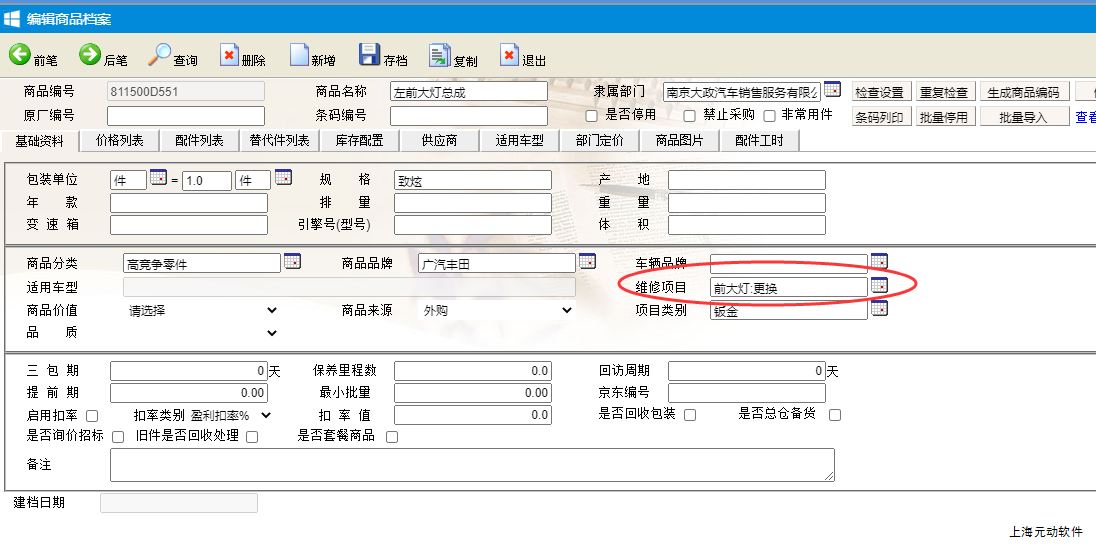Check the 启用扣率 checkbox
This screenshot has height=546, width=1096.
(93, 415)
